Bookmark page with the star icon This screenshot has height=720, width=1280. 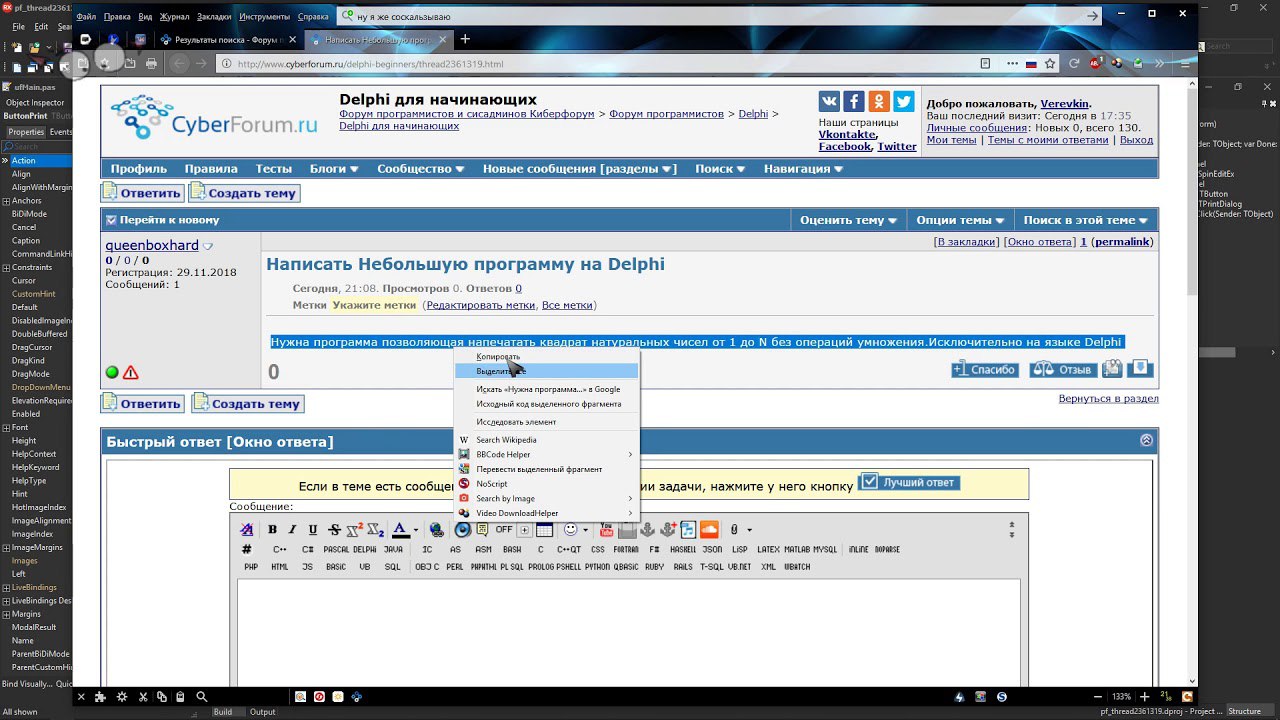coord(1050,63)
